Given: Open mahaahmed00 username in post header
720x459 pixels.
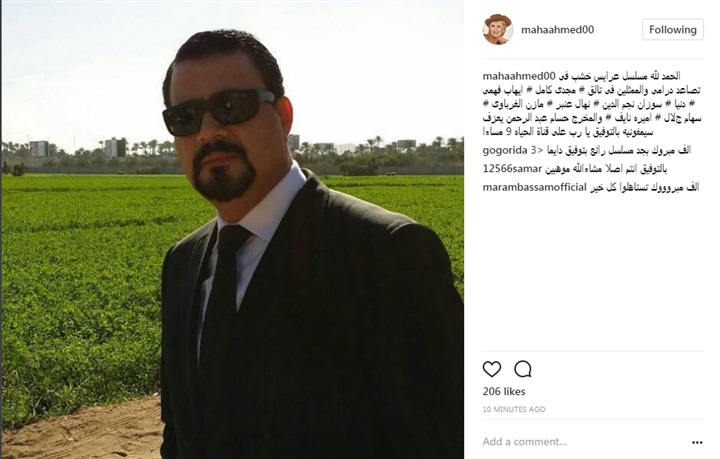Looking at the screenshot, I should 557,30.
